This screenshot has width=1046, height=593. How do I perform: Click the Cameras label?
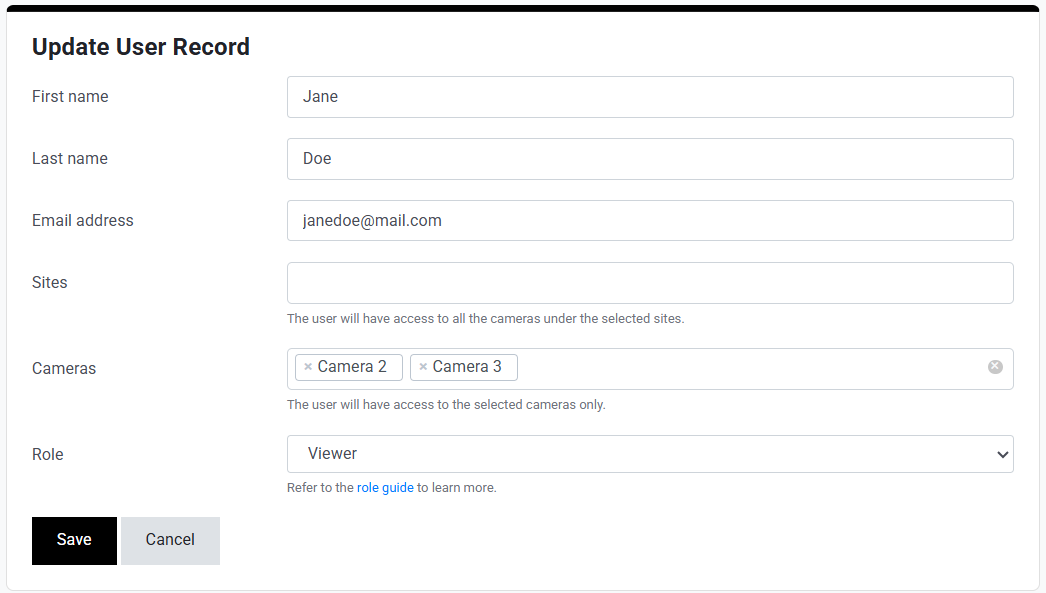pyautogui.click(x=64, y=369)
